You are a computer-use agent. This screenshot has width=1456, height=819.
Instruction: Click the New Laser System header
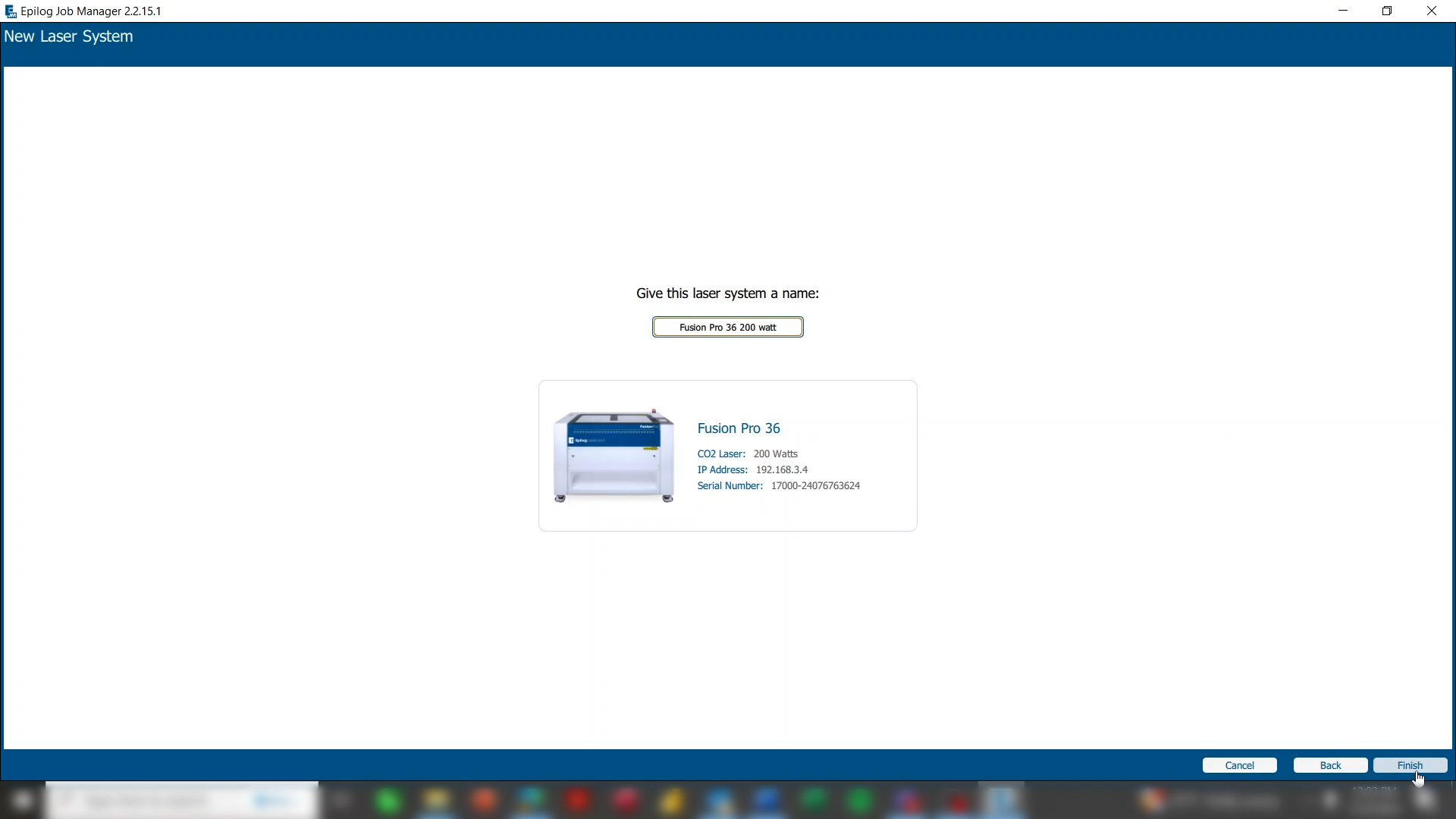pos(68,36)
